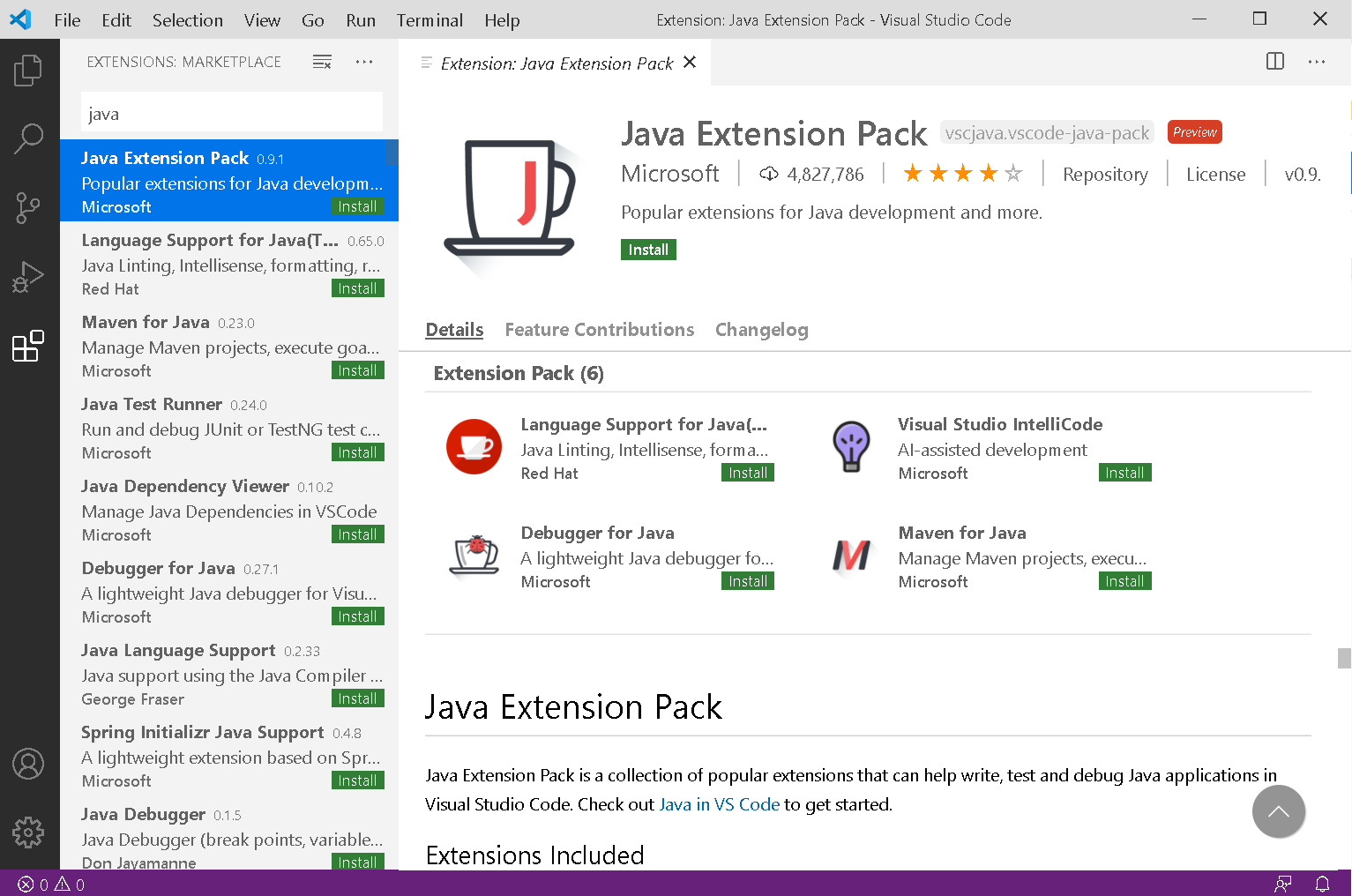This screenshot has width=1352, height=896.
Task: Click the Microsoft publisher name in header
Action: click(670, 174)
